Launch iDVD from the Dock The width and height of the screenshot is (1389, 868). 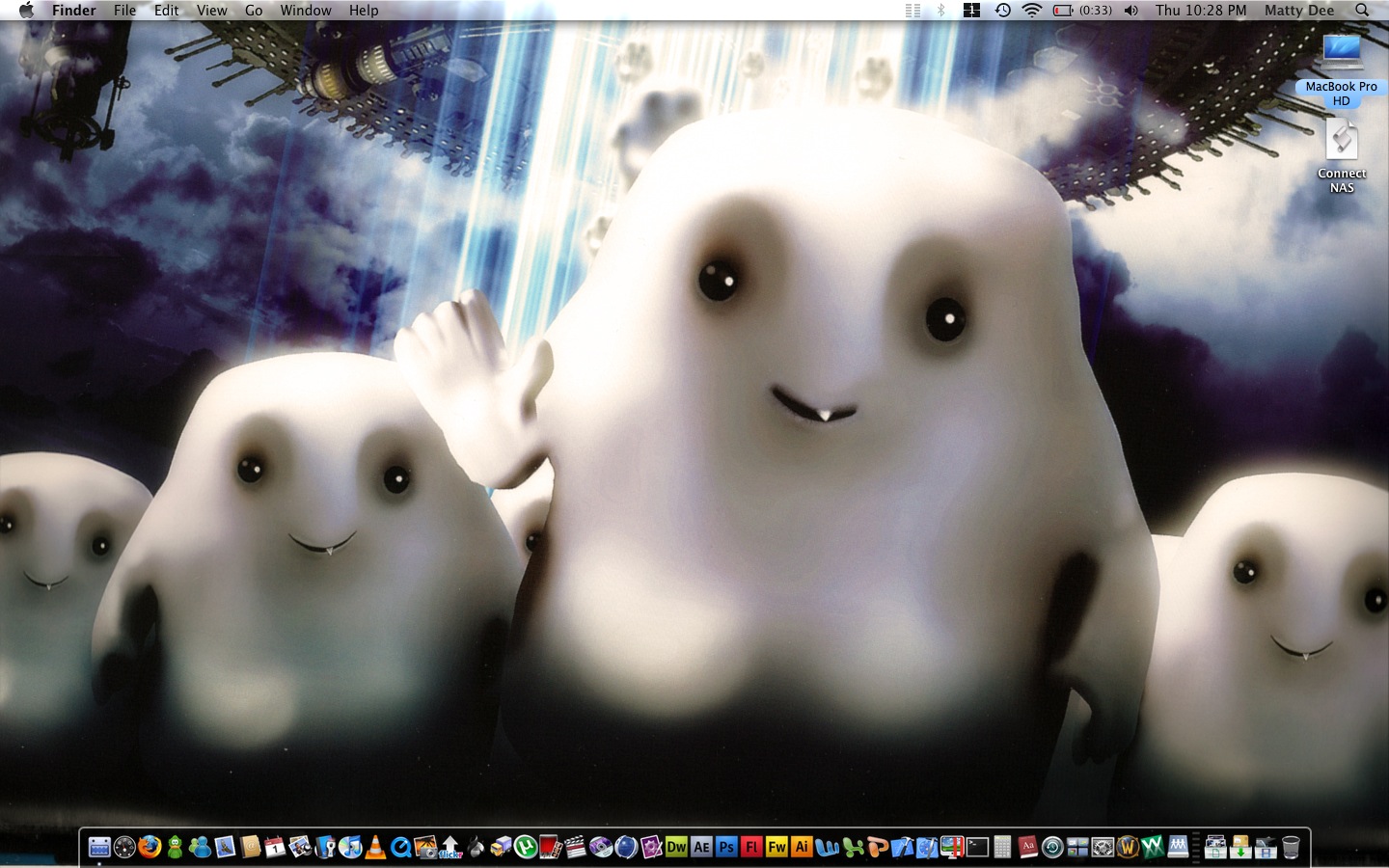[601, 847]
